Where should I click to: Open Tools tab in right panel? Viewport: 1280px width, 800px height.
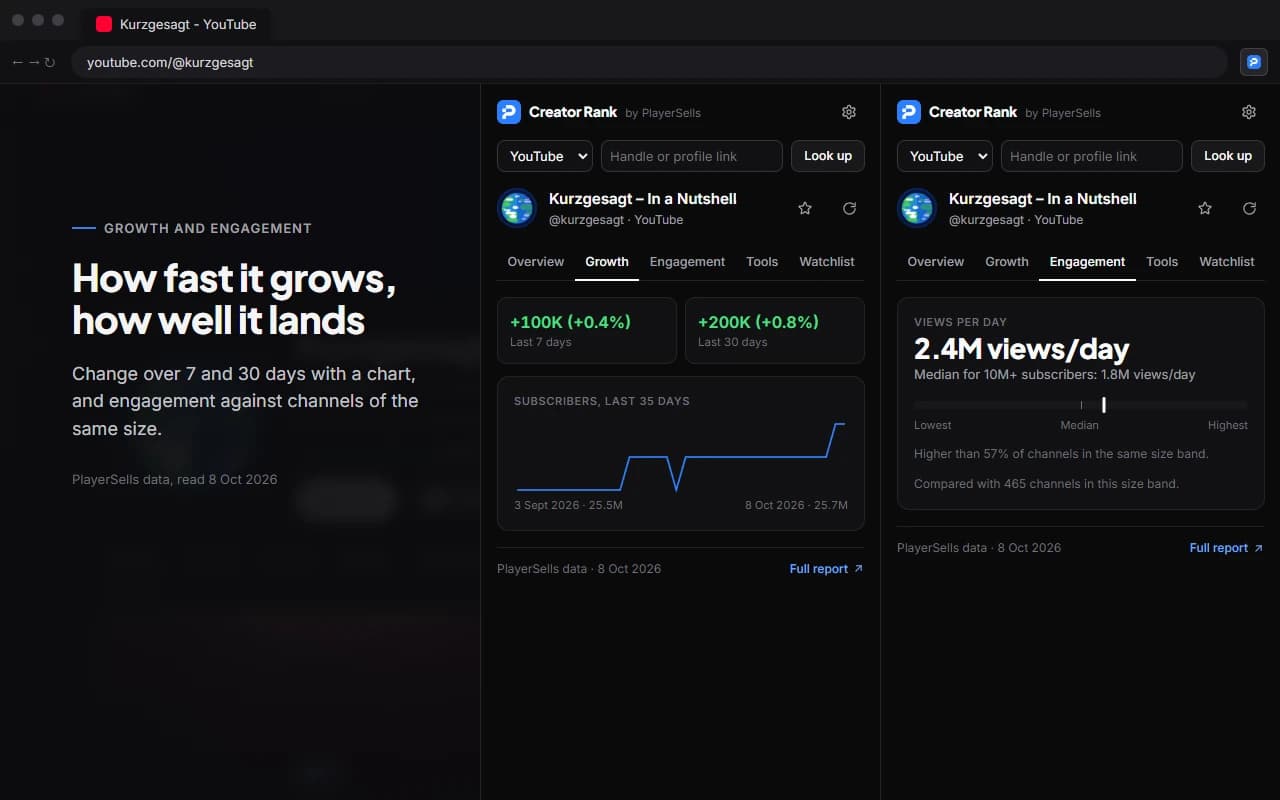click(1162, 262)
